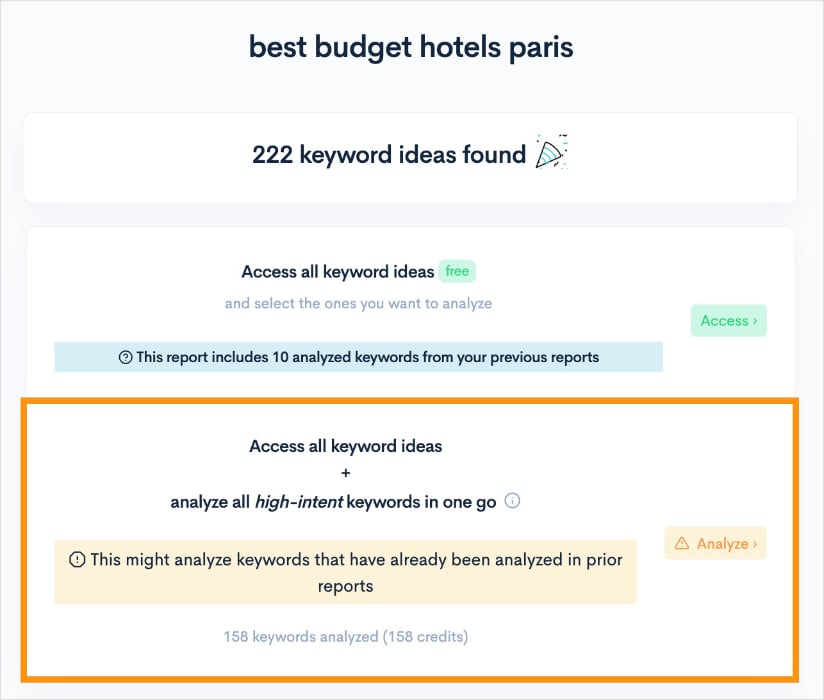Viewport: 824px width, 700px height.
Task: Open the high-intent keywords info tooltip icon
Action: 513,501
